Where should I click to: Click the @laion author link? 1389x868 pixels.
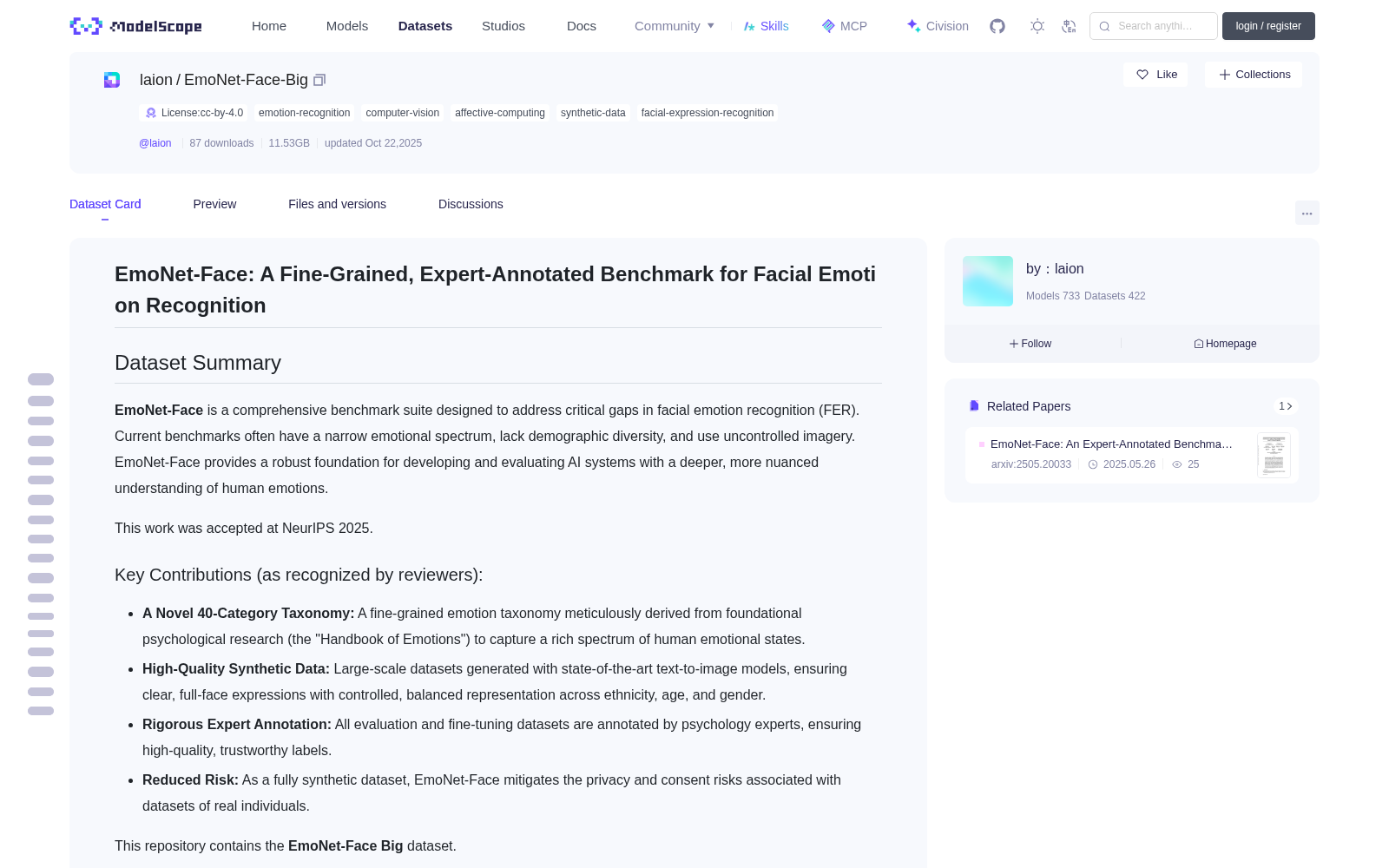point(155,143)
